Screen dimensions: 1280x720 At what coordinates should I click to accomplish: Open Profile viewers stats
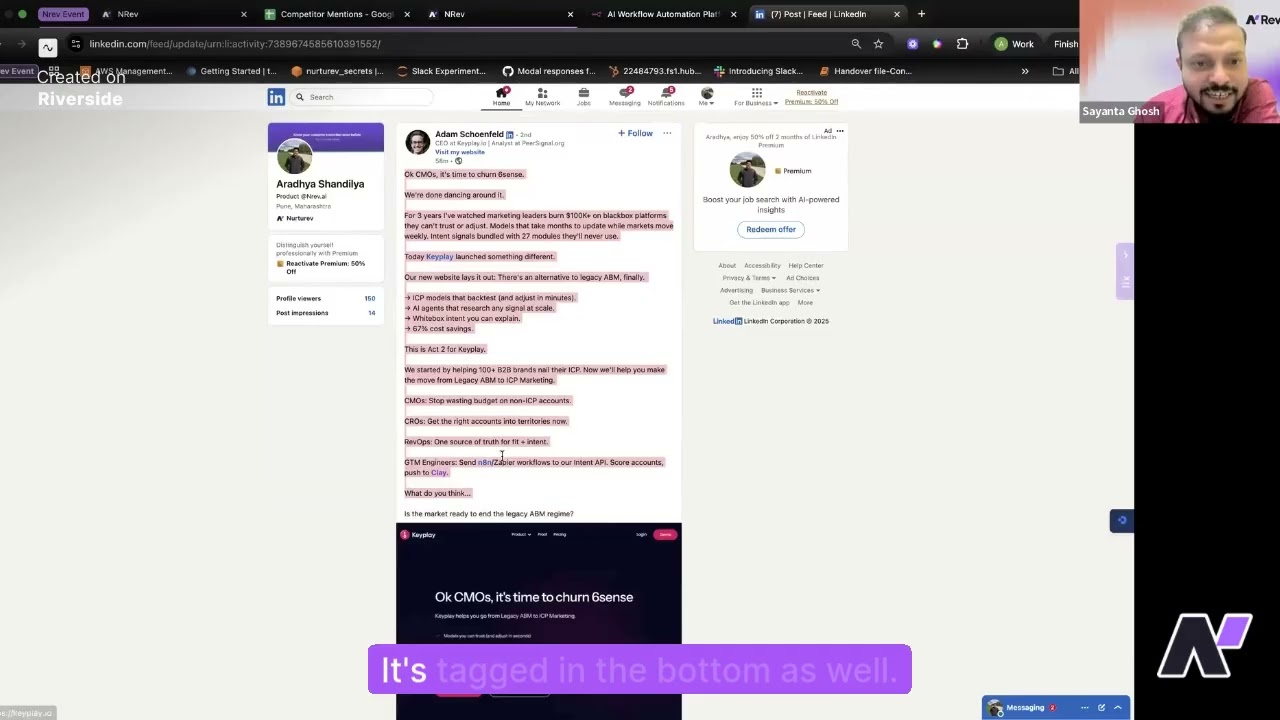325,298
